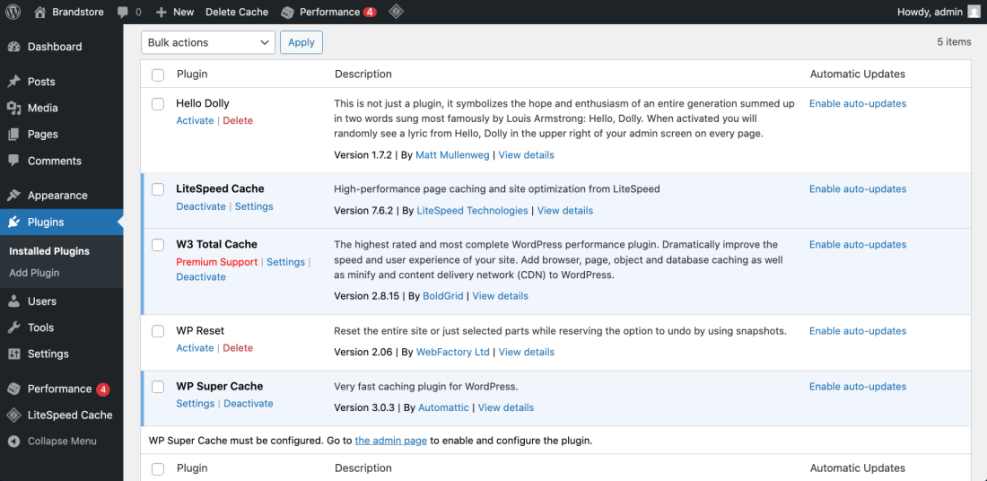This screenshot has width=987, height=481.
Task: Click the sidebar LiteSpeed Cache diamond icon
Action: [x=14, y=415]
